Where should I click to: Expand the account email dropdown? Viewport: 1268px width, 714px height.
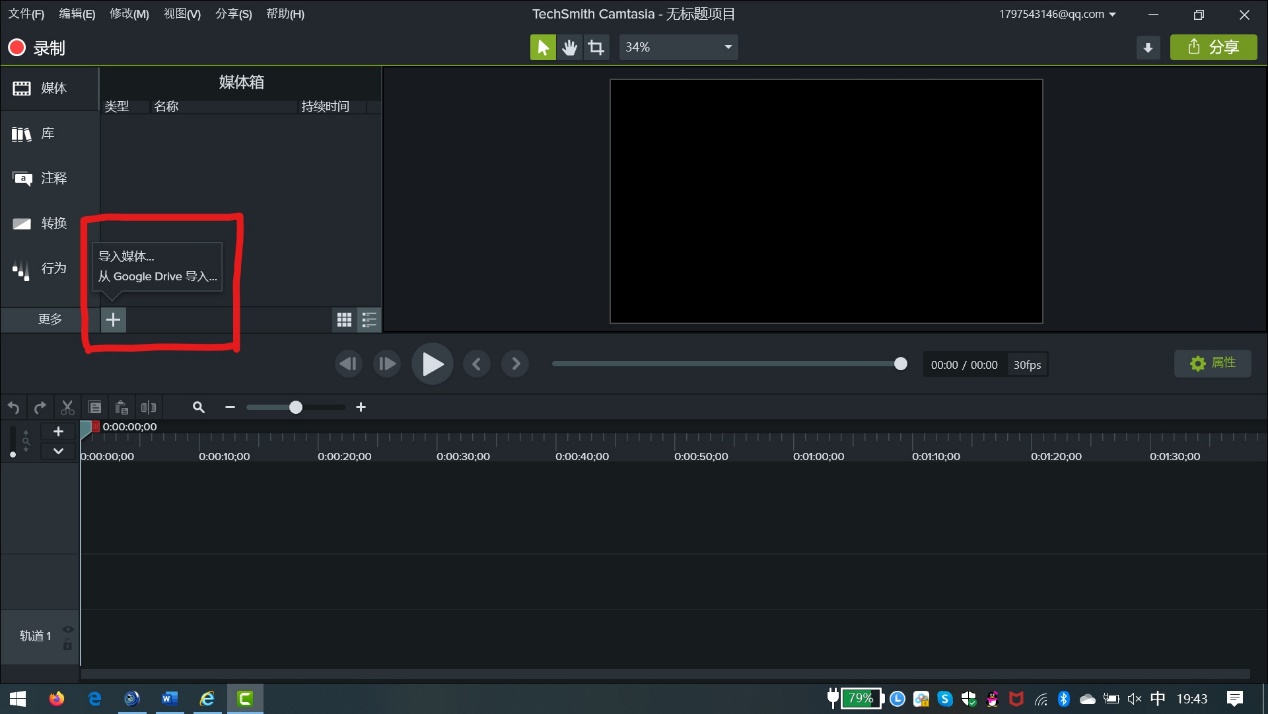point(1058,14)
